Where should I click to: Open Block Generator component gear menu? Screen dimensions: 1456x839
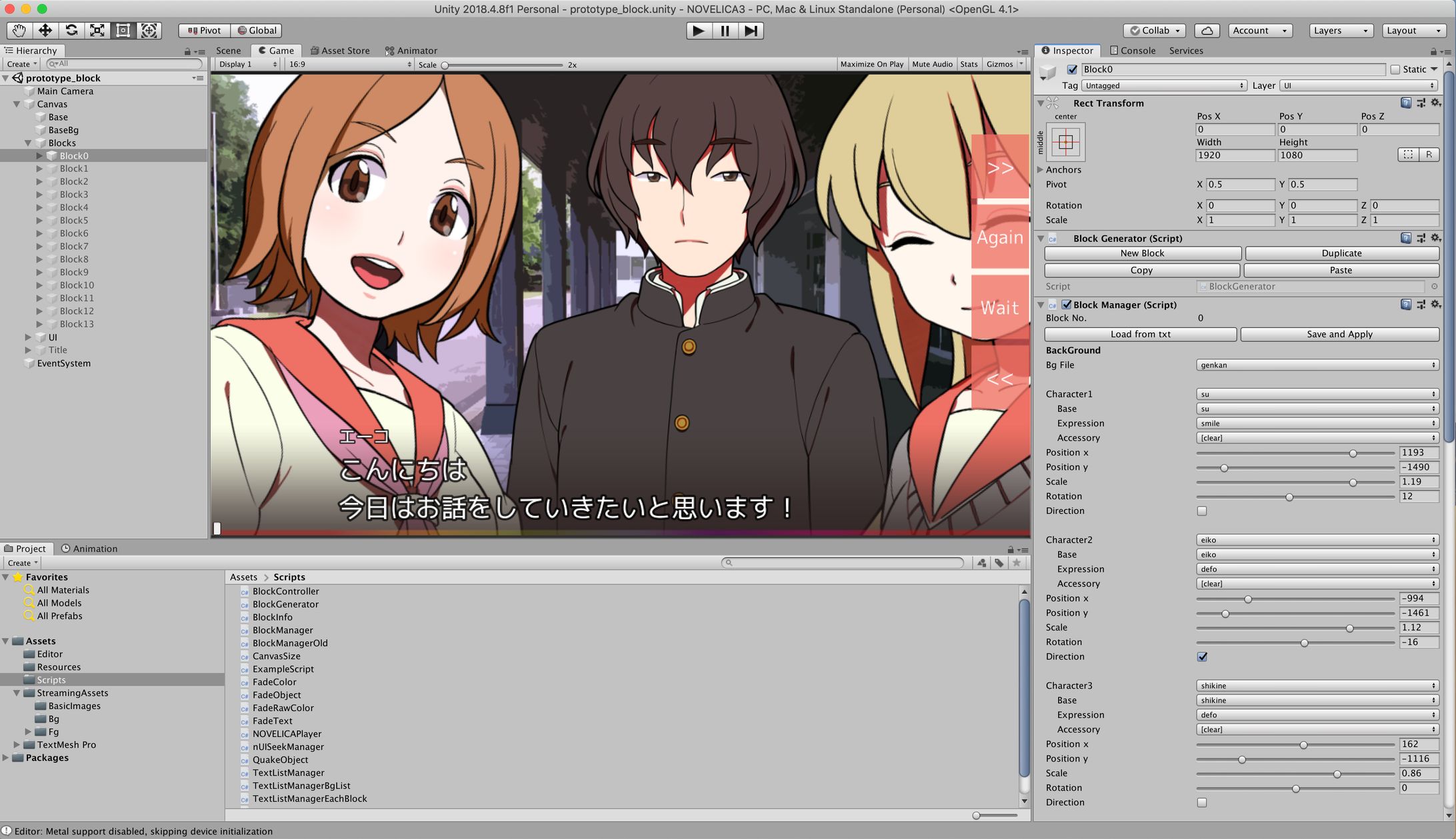[x=1436, y=238]
